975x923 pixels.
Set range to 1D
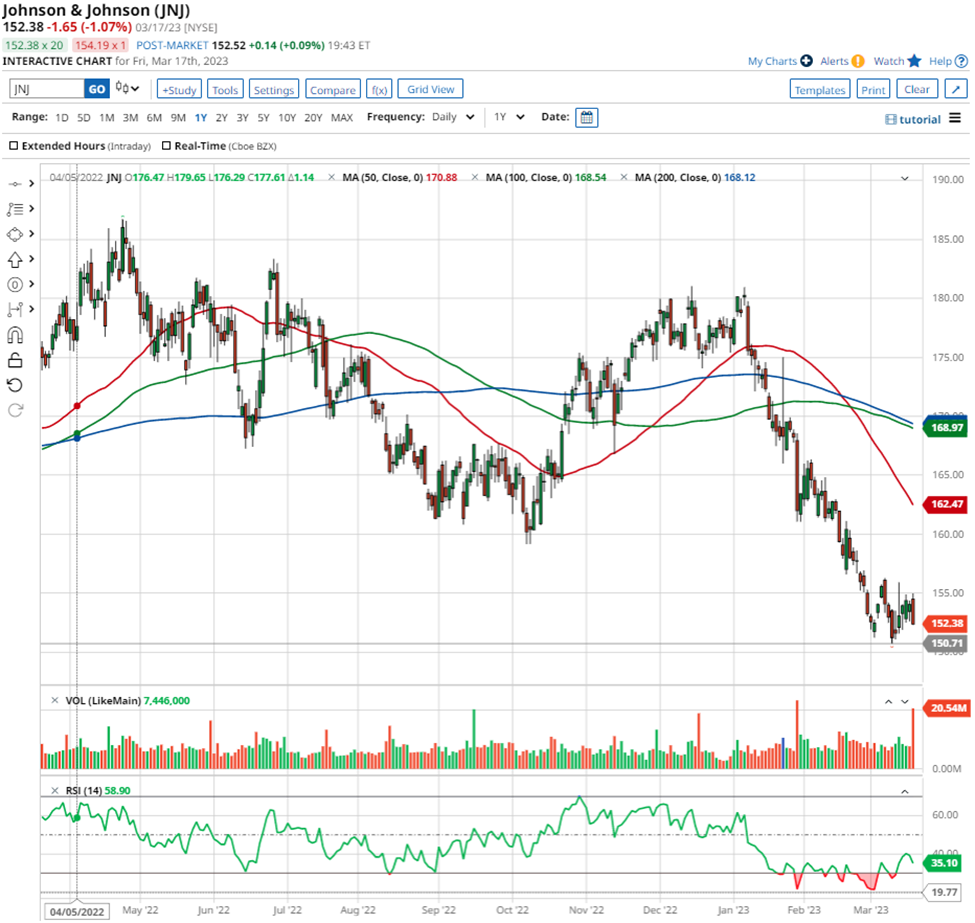click(x=62, y=118)
